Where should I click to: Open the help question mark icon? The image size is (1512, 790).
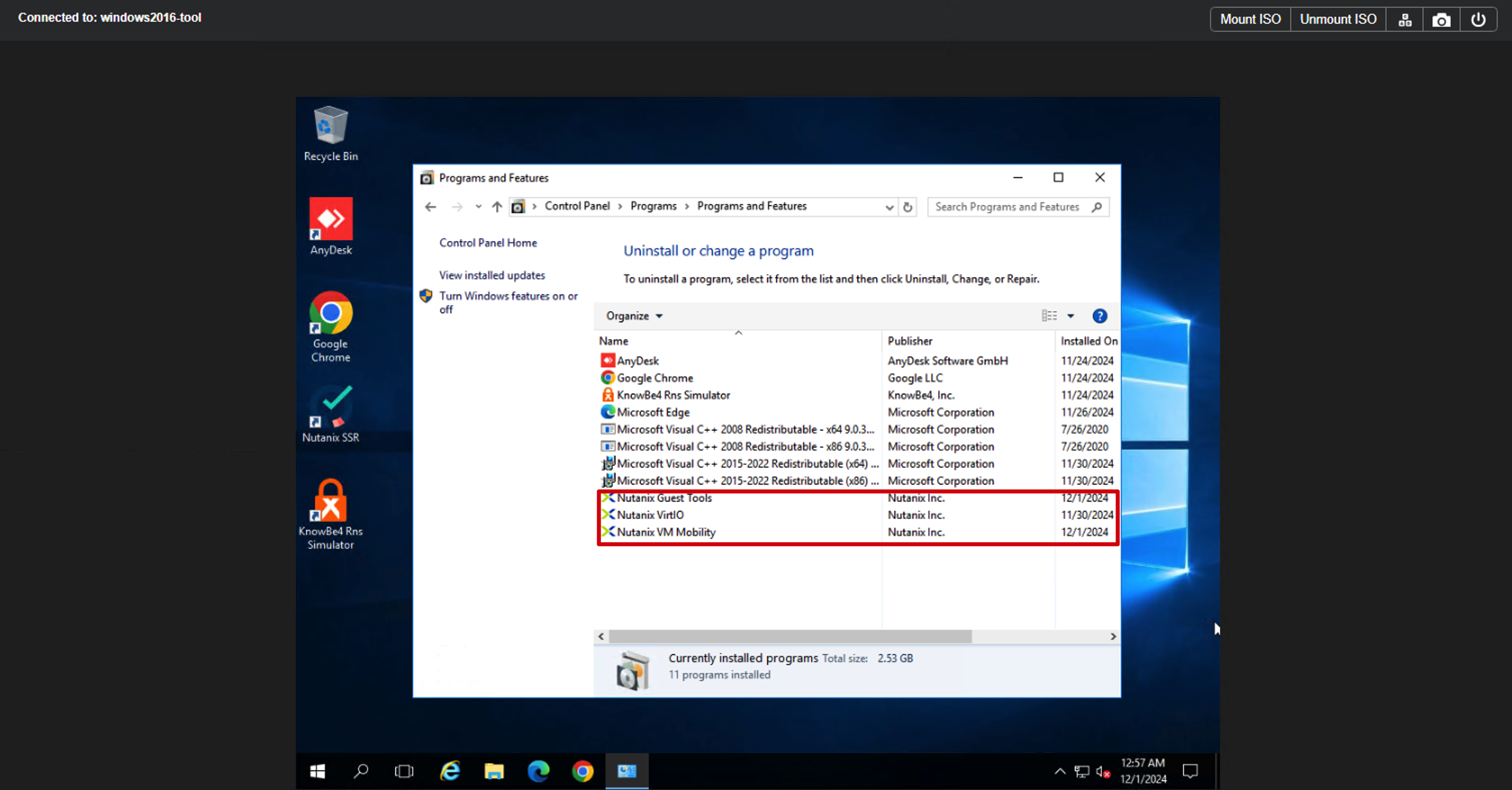pyautogui.click(x=1099, y=316)
